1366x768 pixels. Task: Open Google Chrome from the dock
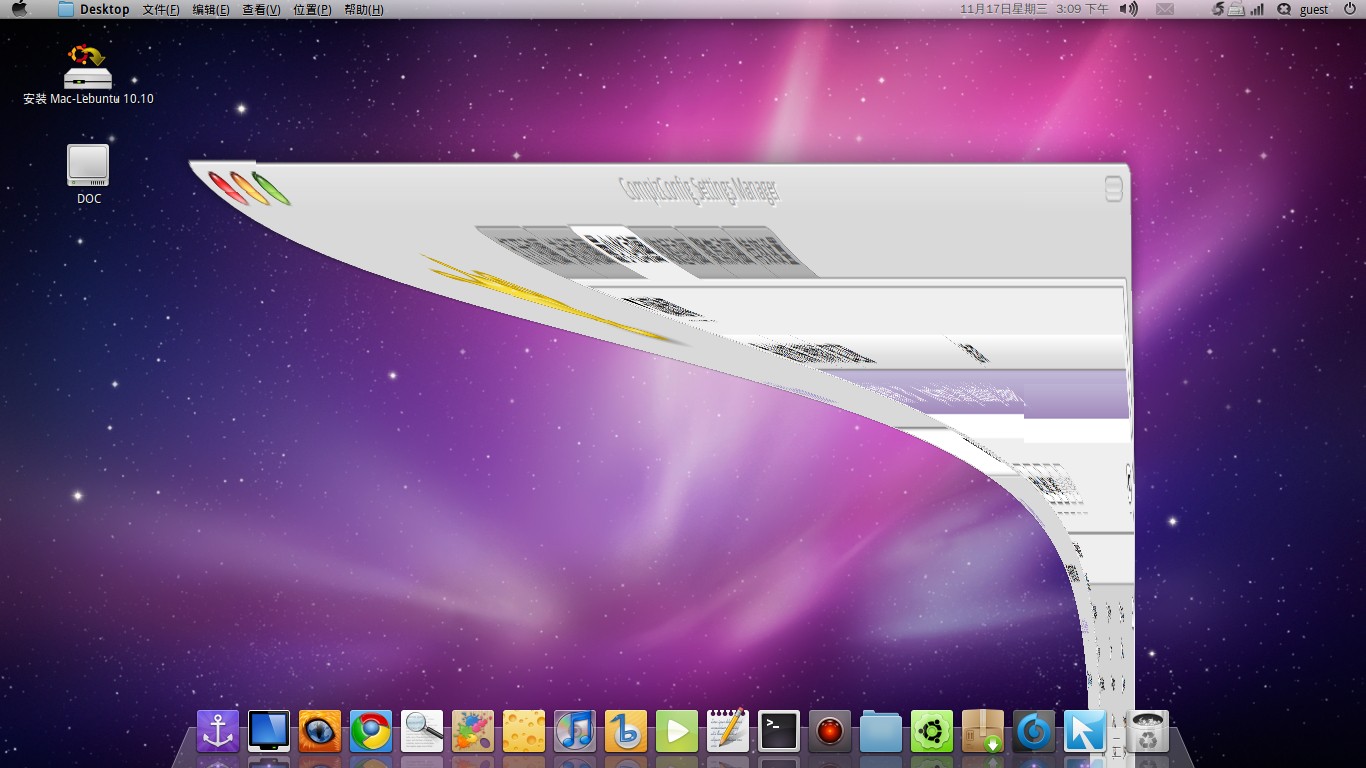click(x=371, y=732)
